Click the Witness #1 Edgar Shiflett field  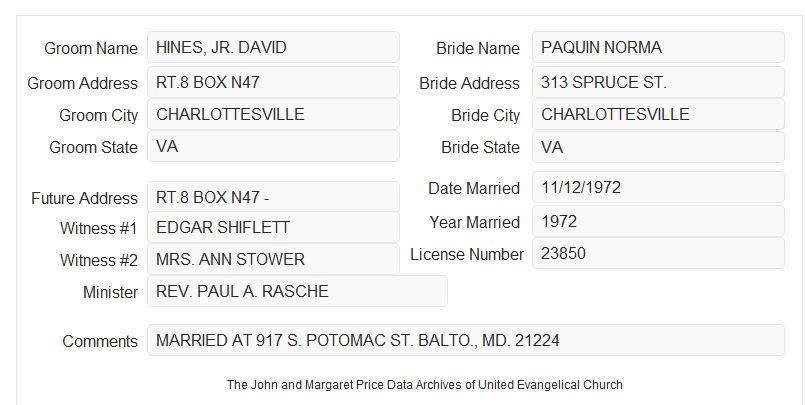tap(273, 227)
